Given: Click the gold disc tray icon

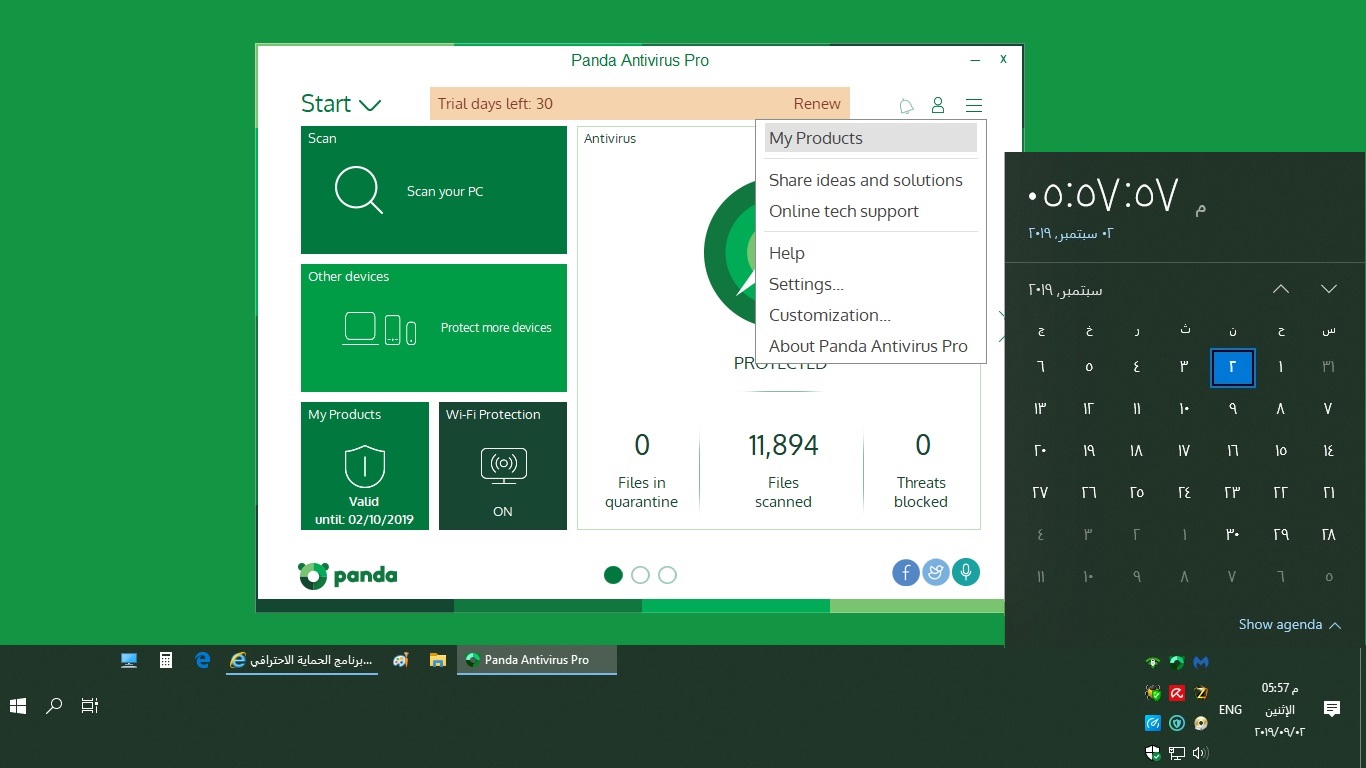Looking at the screenshot, I should 1201,722.
